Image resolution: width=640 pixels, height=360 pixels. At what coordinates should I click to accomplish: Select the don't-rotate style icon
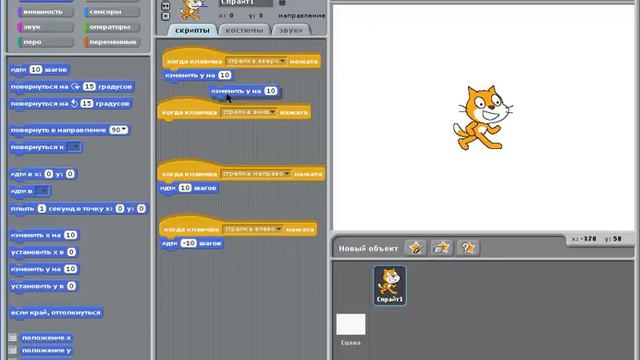coord(165,16)
